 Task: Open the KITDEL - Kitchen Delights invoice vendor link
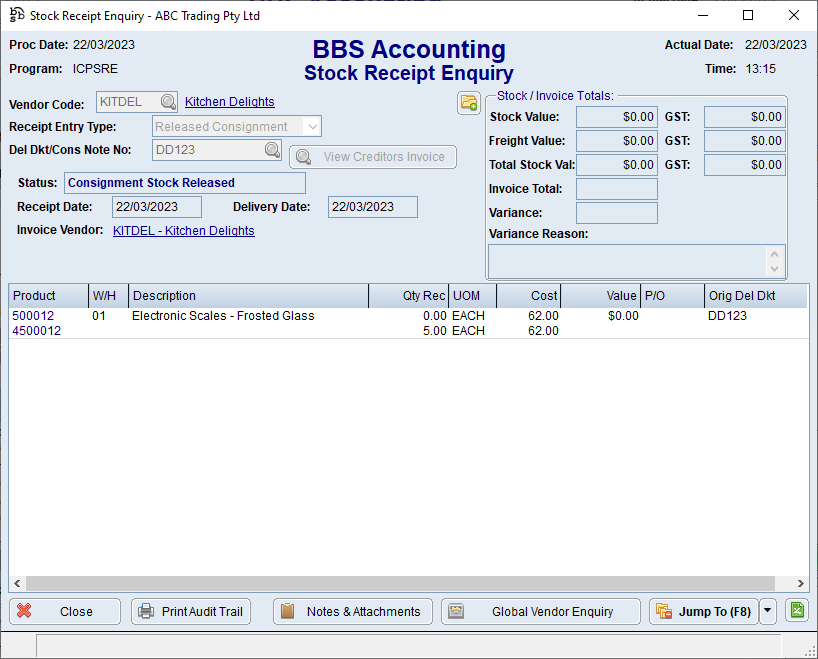click(x=183, y=231)
